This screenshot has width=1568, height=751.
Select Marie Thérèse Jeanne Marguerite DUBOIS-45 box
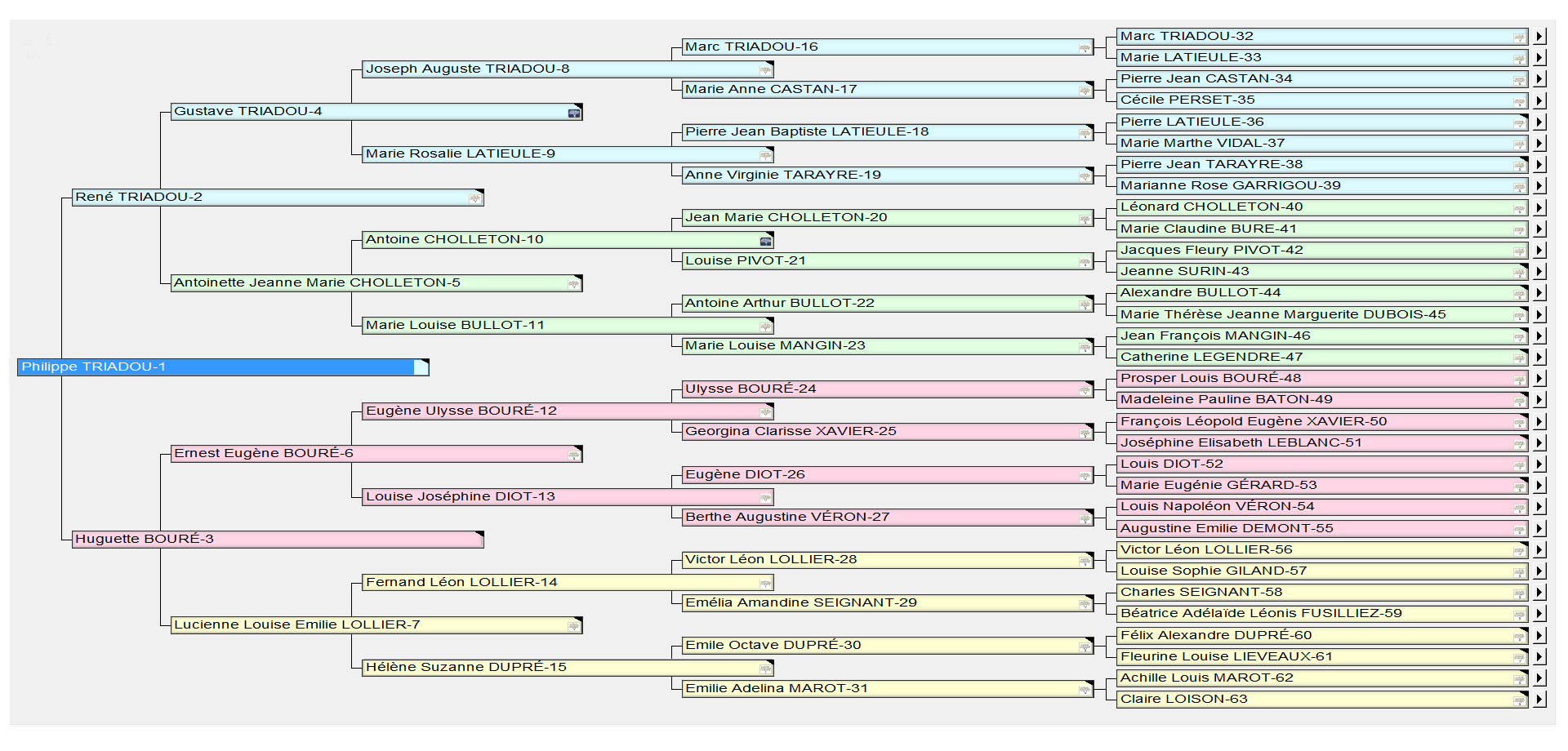point(1315,315)
